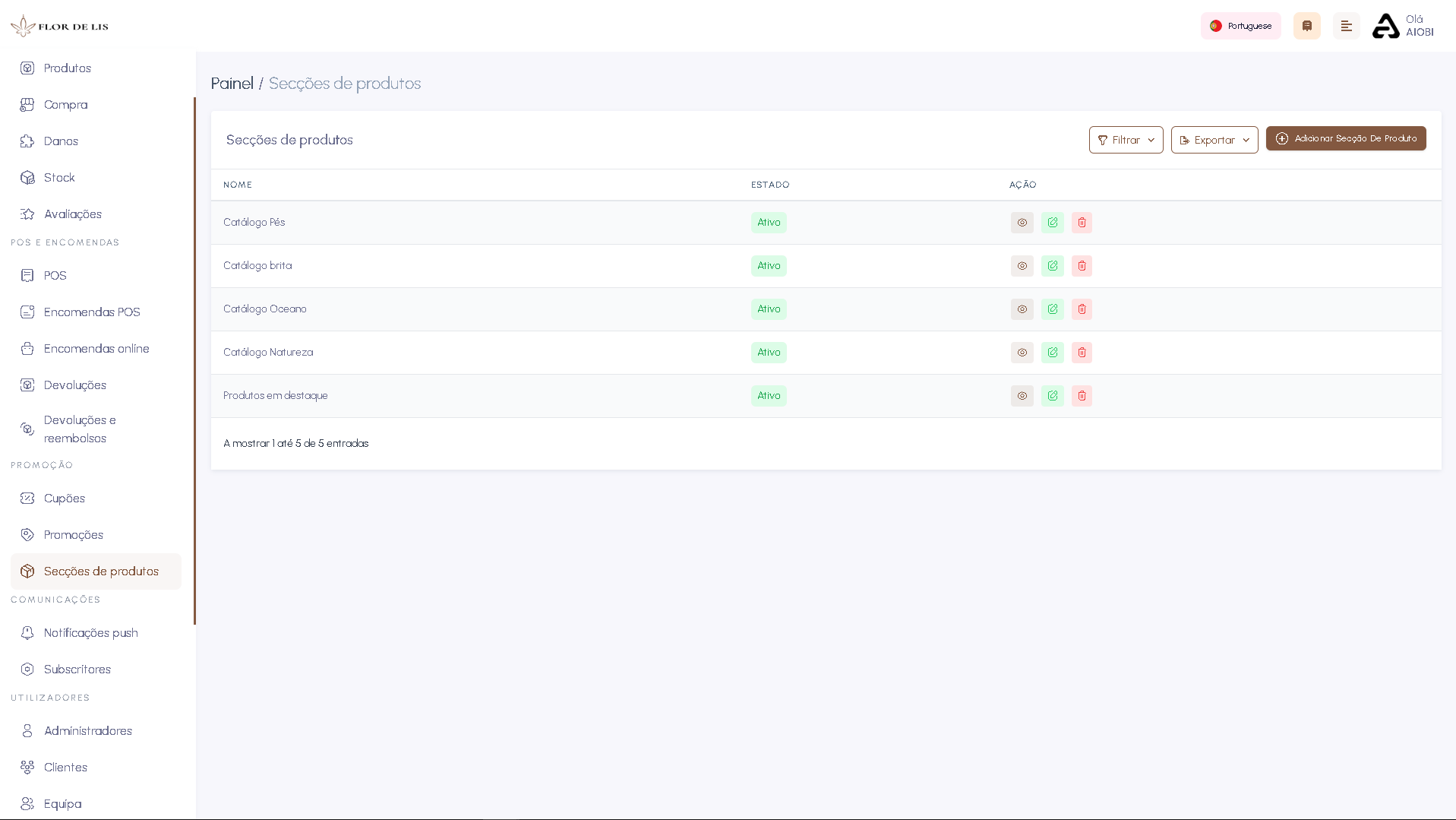Viewport: 1456px width, 820px height.
Task: Navigate to Painel breadcrumb
Action: tap(232, 84)
